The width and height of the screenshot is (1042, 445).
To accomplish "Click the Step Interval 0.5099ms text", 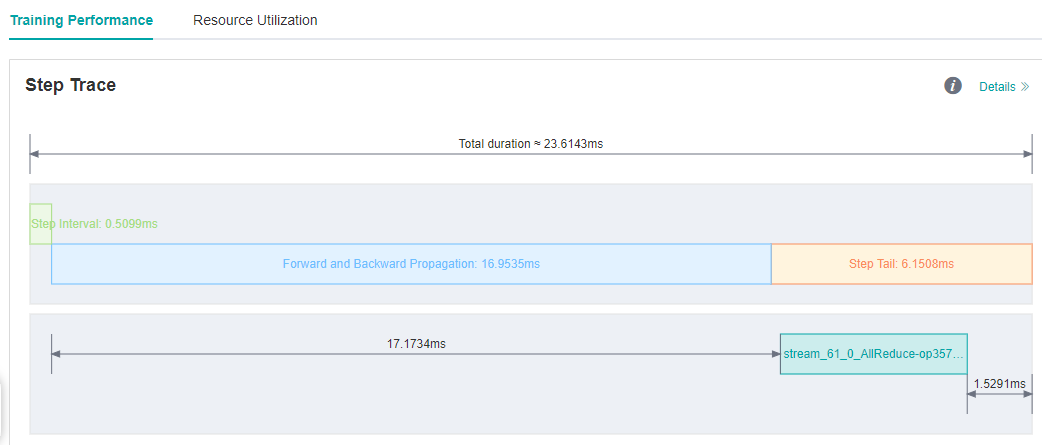I will coord(95,224).
